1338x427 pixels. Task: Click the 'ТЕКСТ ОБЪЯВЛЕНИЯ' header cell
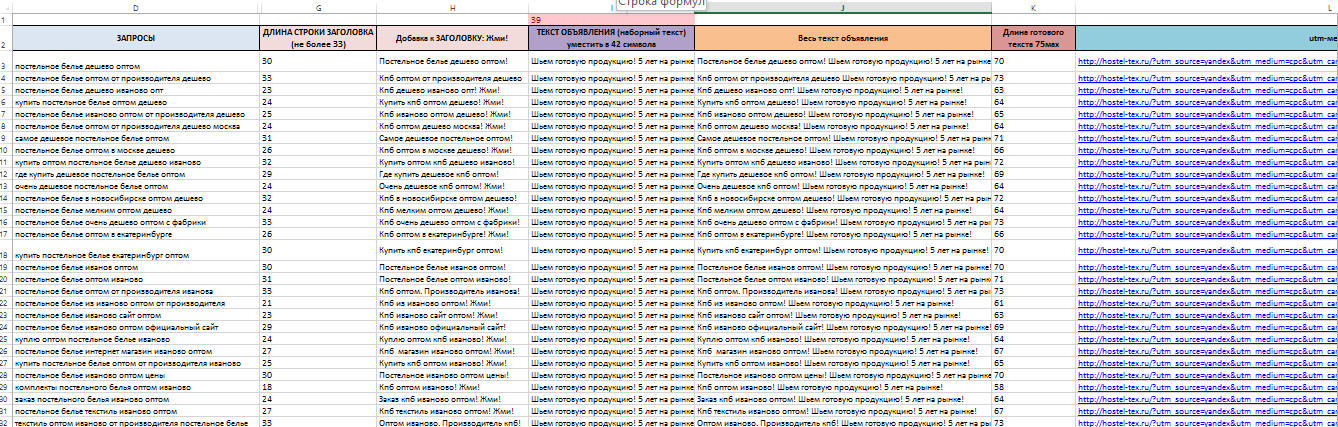pyautogui.click(x=611, y=38)
